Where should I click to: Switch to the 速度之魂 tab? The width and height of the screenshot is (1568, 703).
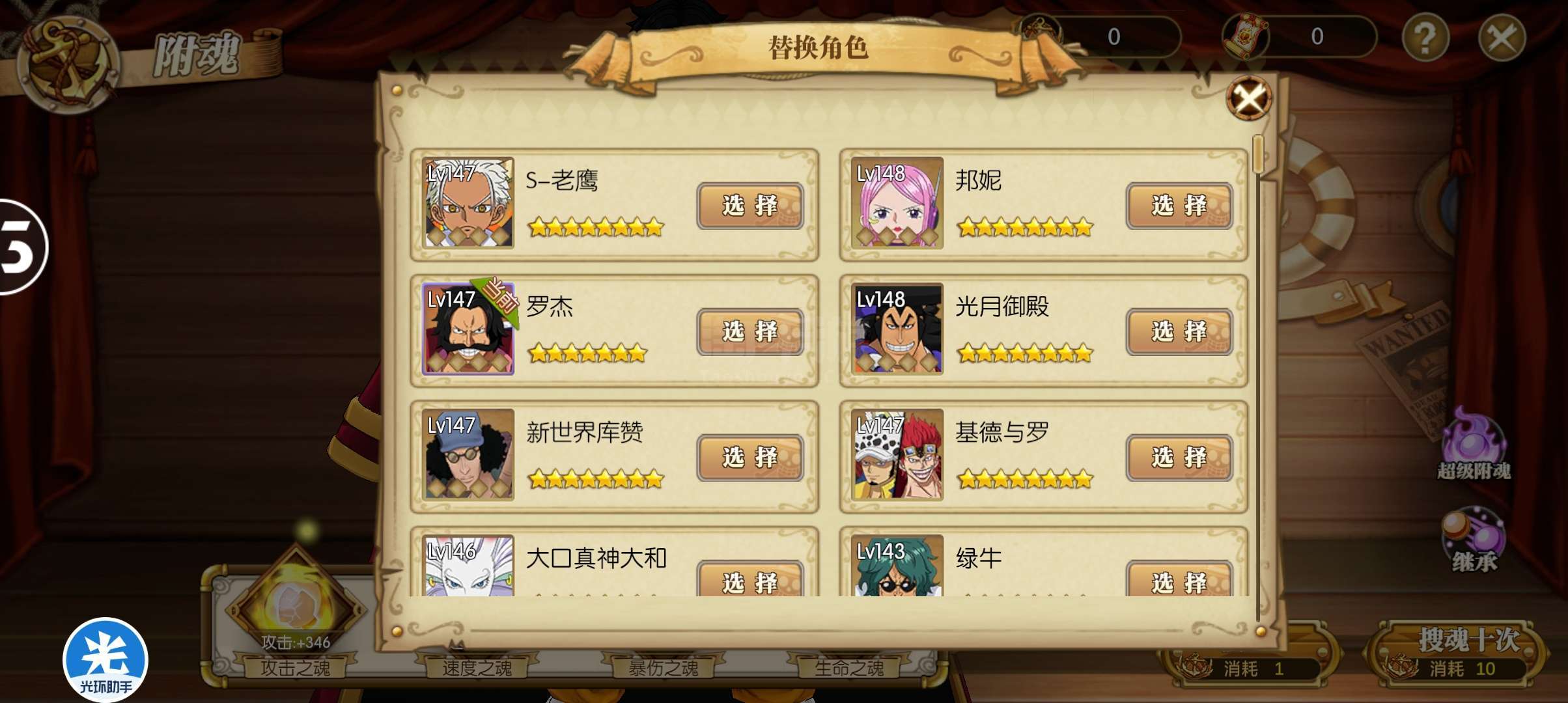click(477, 668)
